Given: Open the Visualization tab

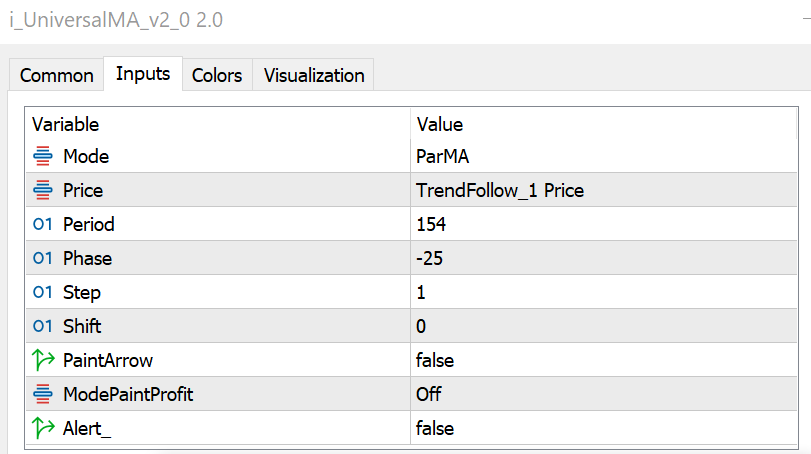Looking at the screenshot, I should [314, 75].
